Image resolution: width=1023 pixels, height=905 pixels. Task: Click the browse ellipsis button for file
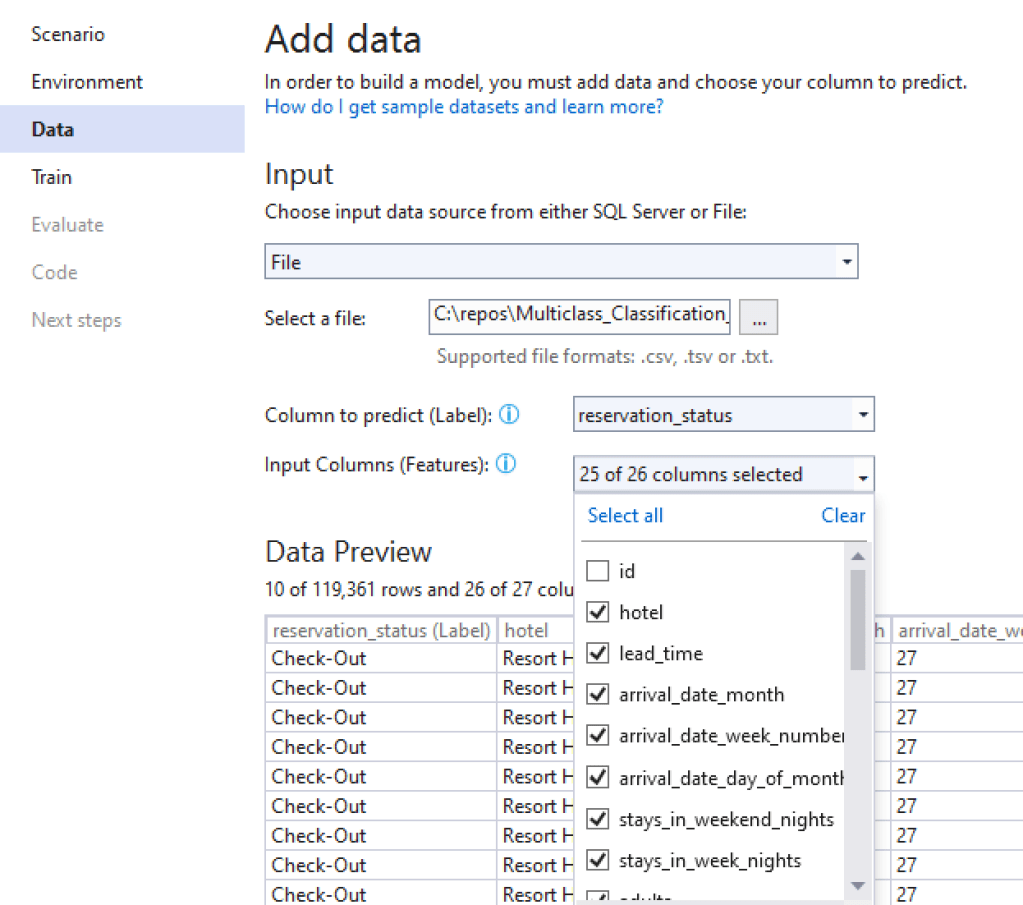pyautogui.click(x=759, y=319)
